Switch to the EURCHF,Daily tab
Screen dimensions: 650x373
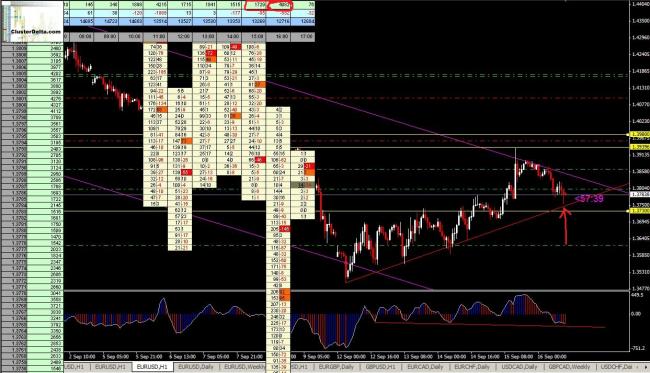tap(472, 367)
